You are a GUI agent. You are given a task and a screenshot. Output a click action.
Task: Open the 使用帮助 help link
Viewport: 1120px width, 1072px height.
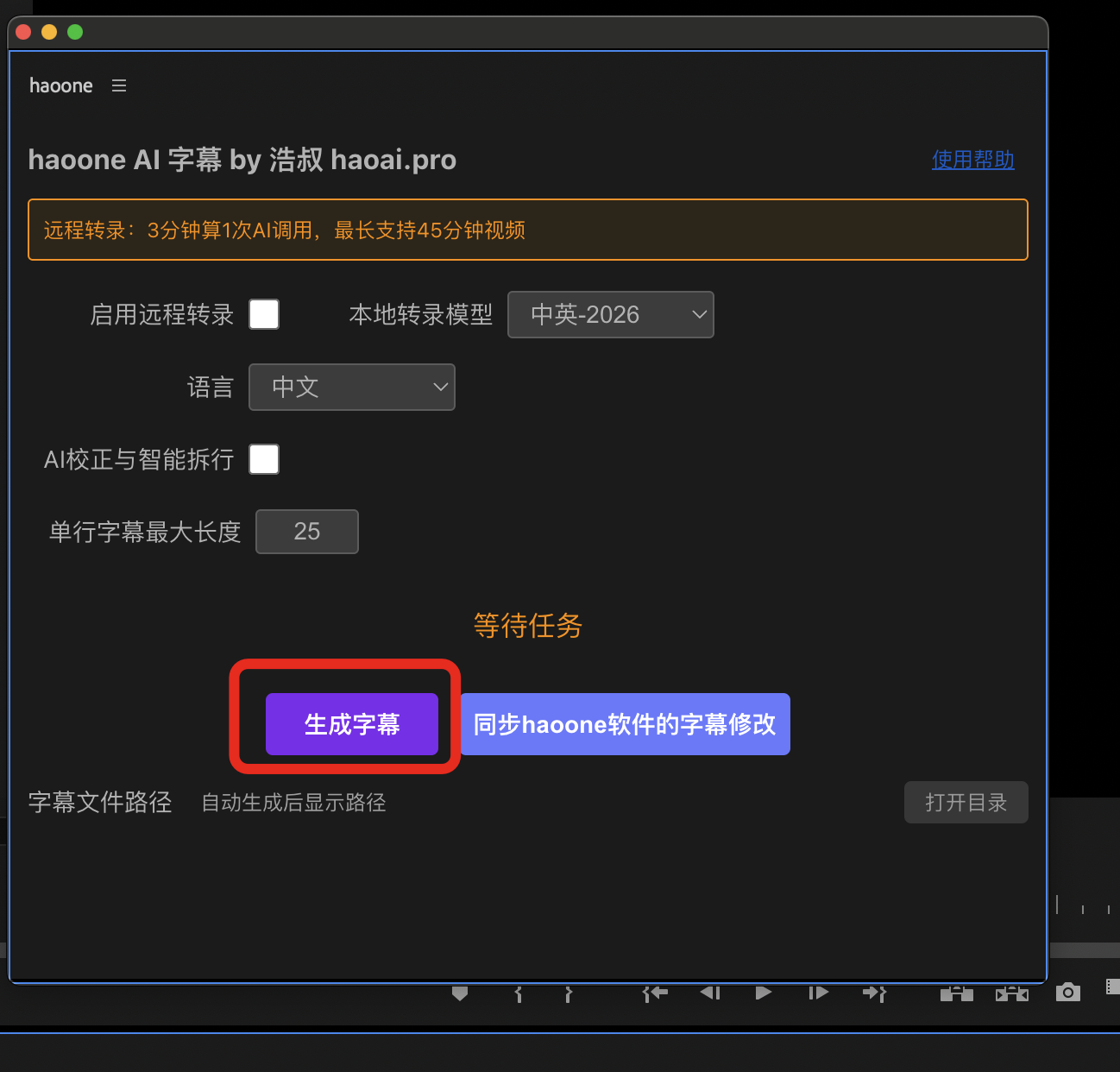tap(972, 160)
